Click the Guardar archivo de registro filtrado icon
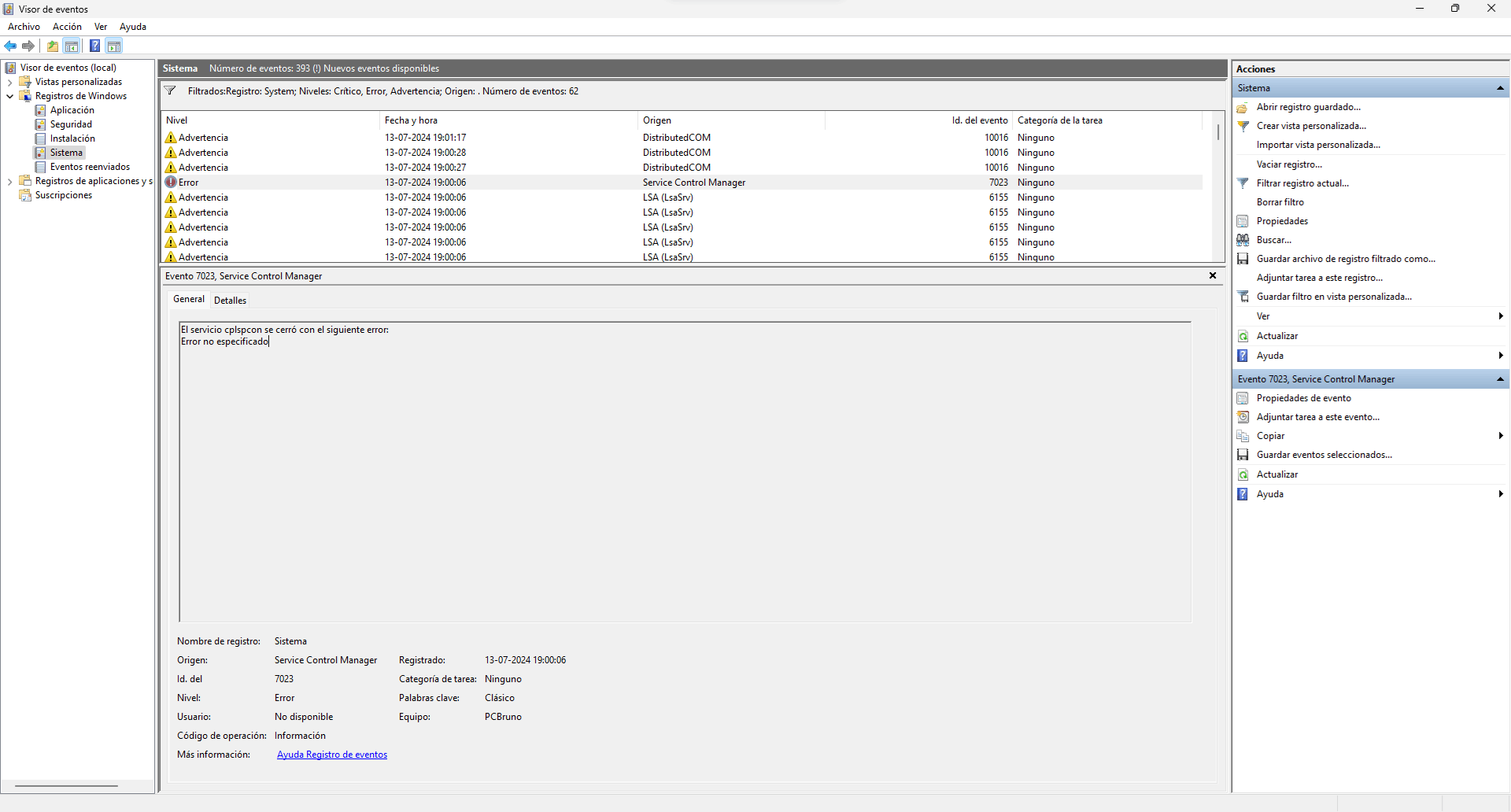Screen dimensions: 1511x812 [1243, 259]
